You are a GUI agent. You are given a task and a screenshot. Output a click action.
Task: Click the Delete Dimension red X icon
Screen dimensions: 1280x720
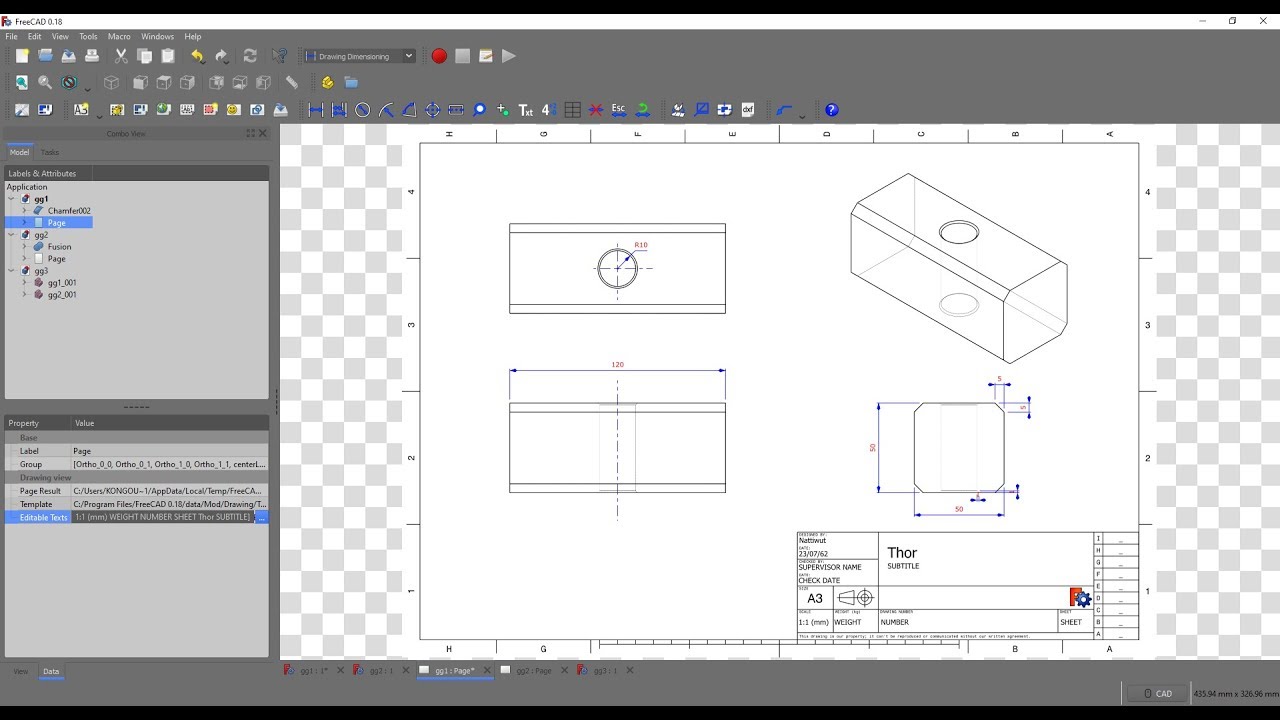pos(596,110)
